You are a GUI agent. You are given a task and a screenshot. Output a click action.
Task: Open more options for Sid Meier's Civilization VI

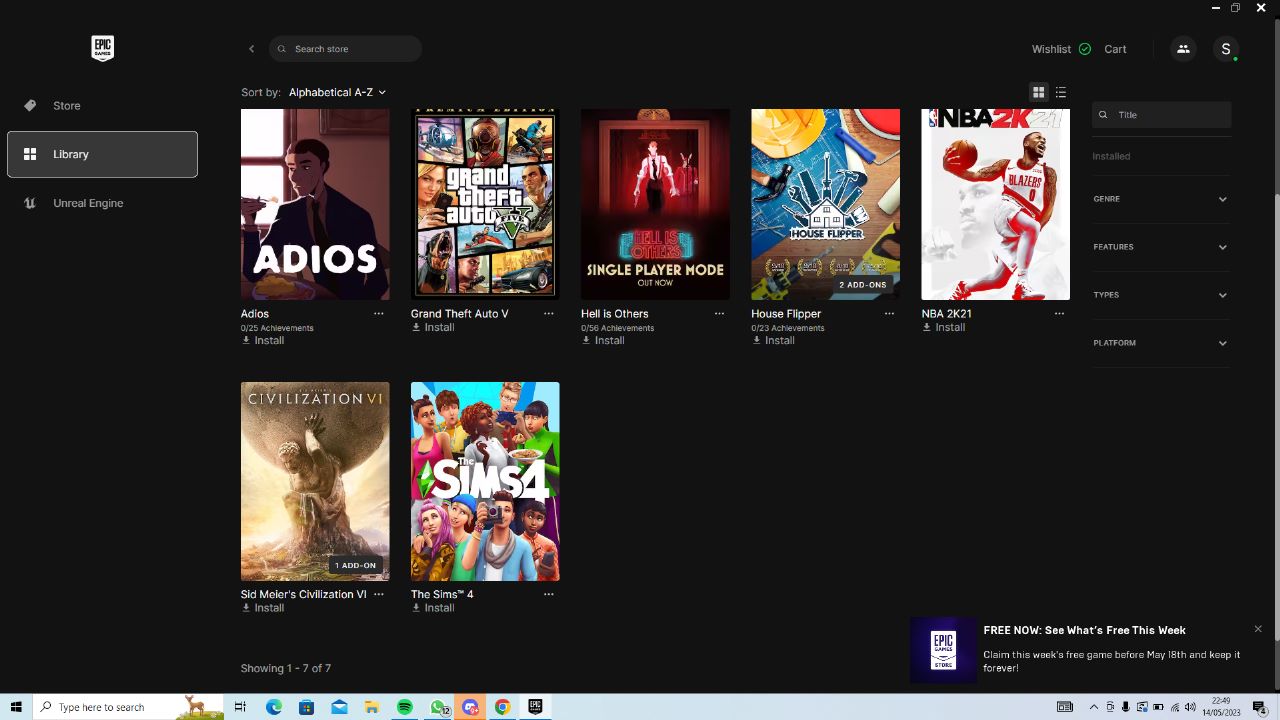click(x=379, y=594)
